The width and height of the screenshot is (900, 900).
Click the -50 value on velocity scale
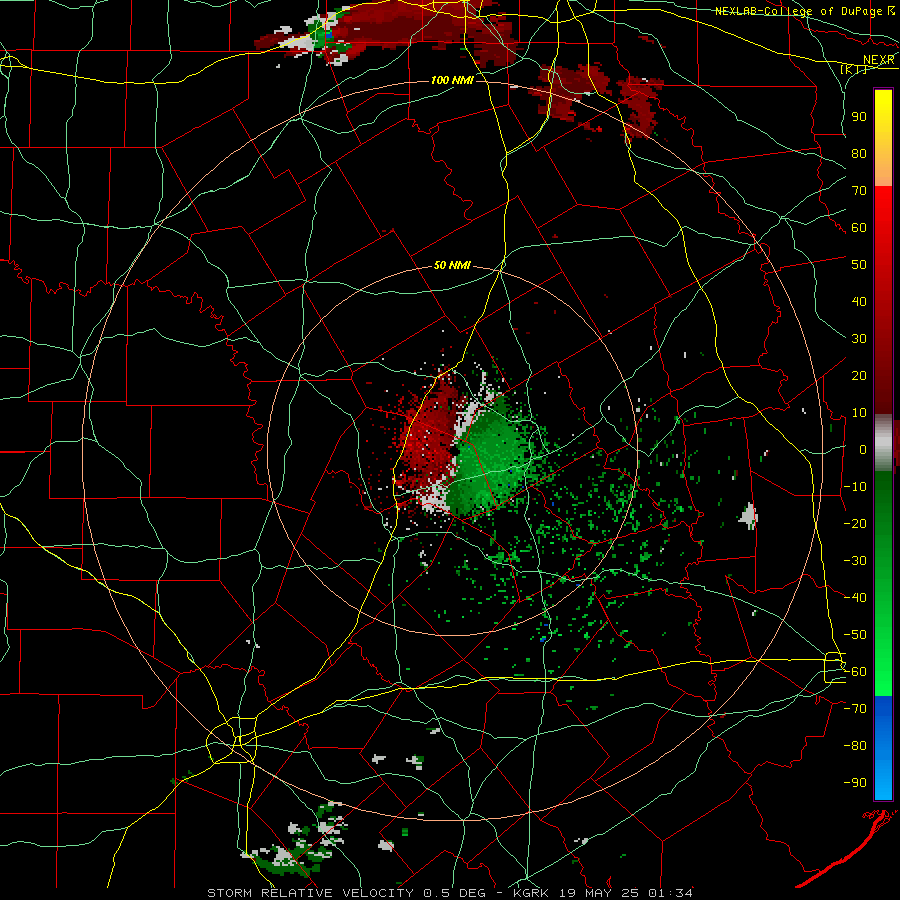tap(855, 635)
